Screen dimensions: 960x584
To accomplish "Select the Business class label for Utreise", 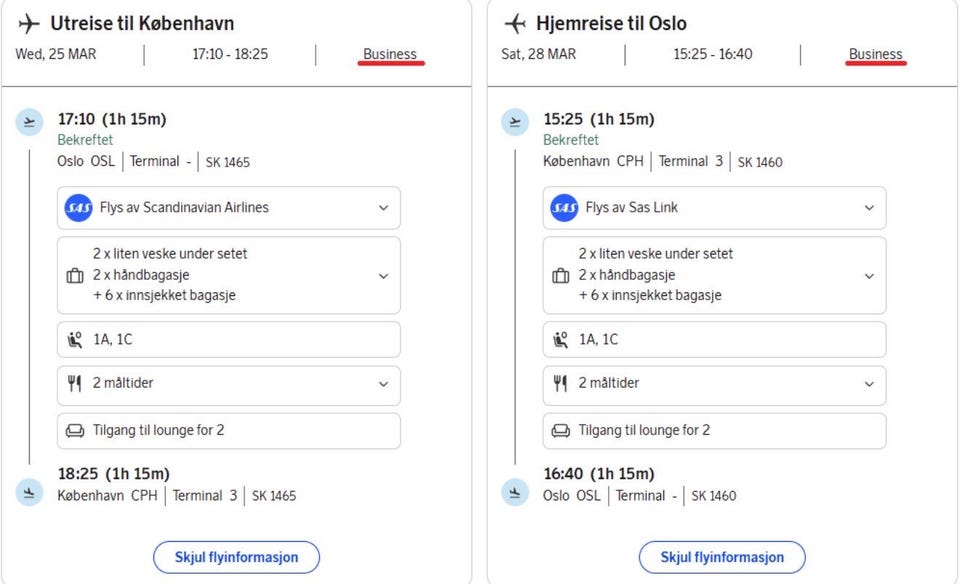I will click(390, 54).
